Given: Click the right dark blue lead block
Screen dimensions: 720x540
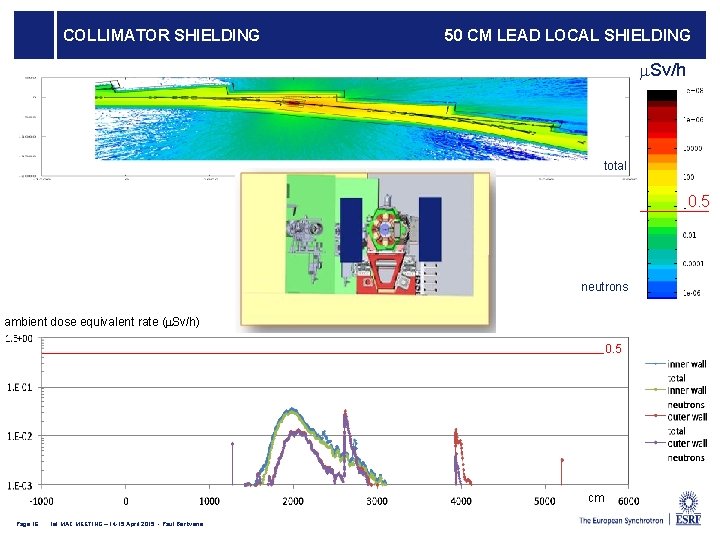Looking at the screenshot, I should tap(430, 229).
